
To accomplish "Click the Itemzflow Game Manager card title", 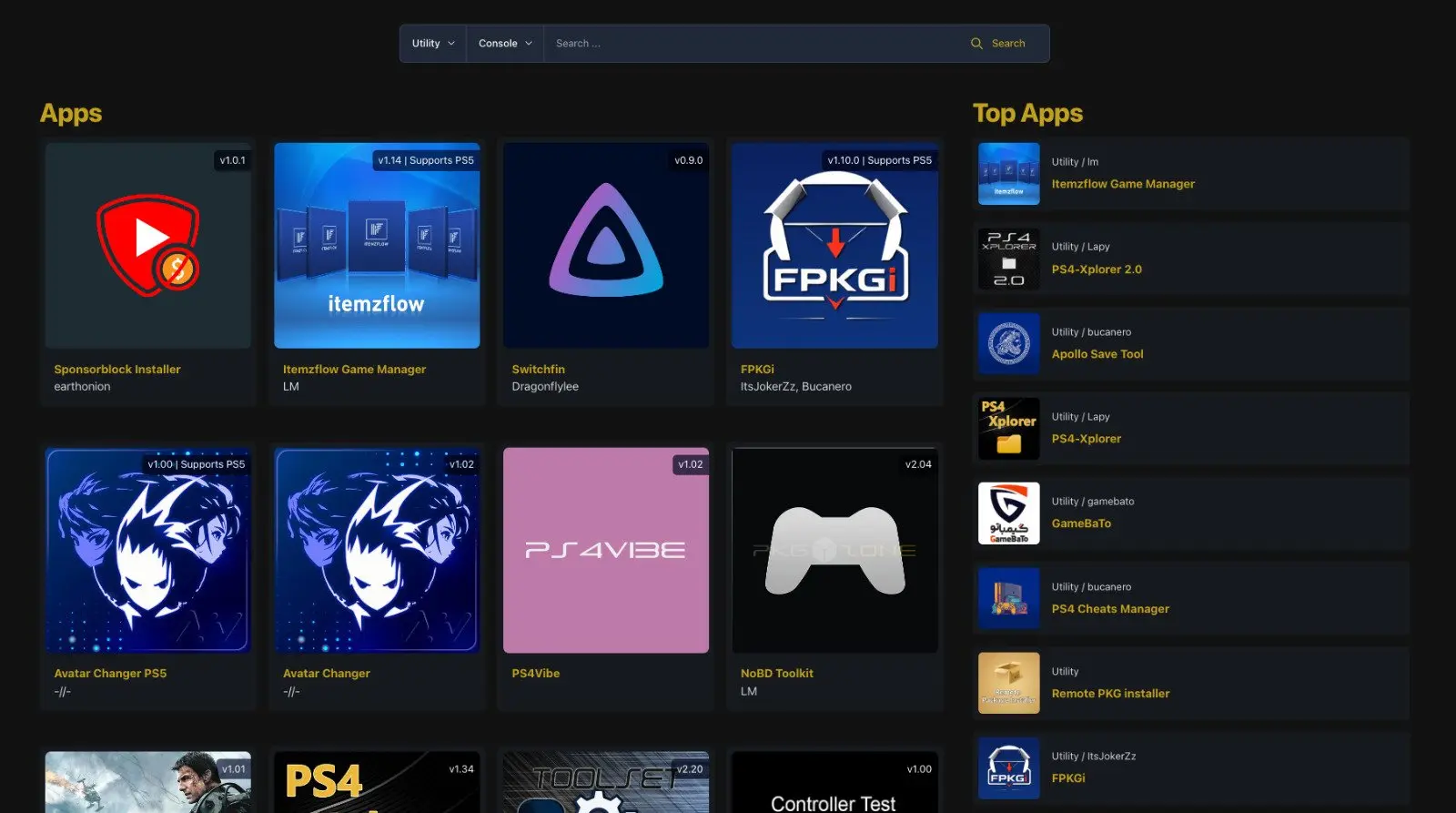I will (x=354, y=370).
